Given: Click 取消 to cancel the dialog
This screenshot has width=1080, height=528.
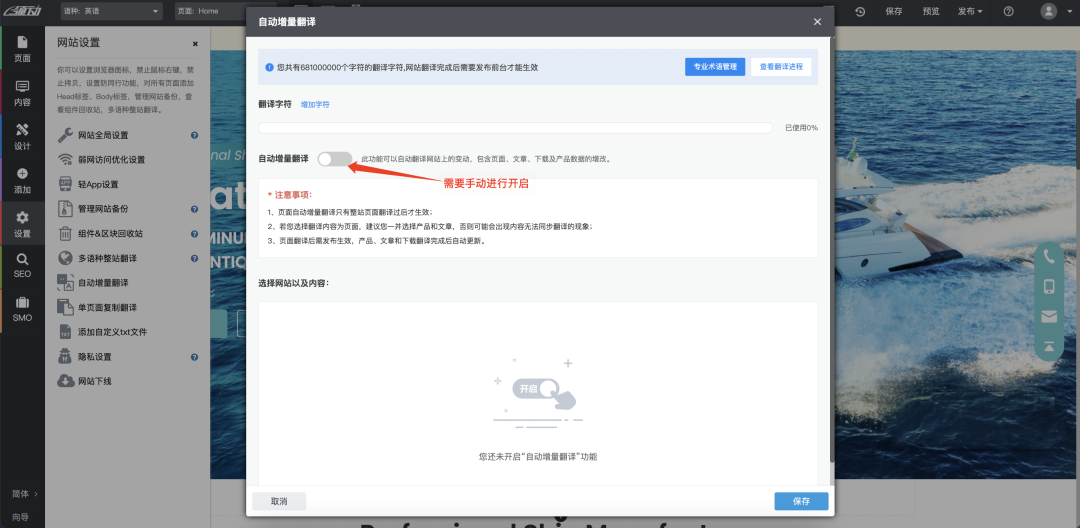Looking at the screenshot, I should pos(279,501).
